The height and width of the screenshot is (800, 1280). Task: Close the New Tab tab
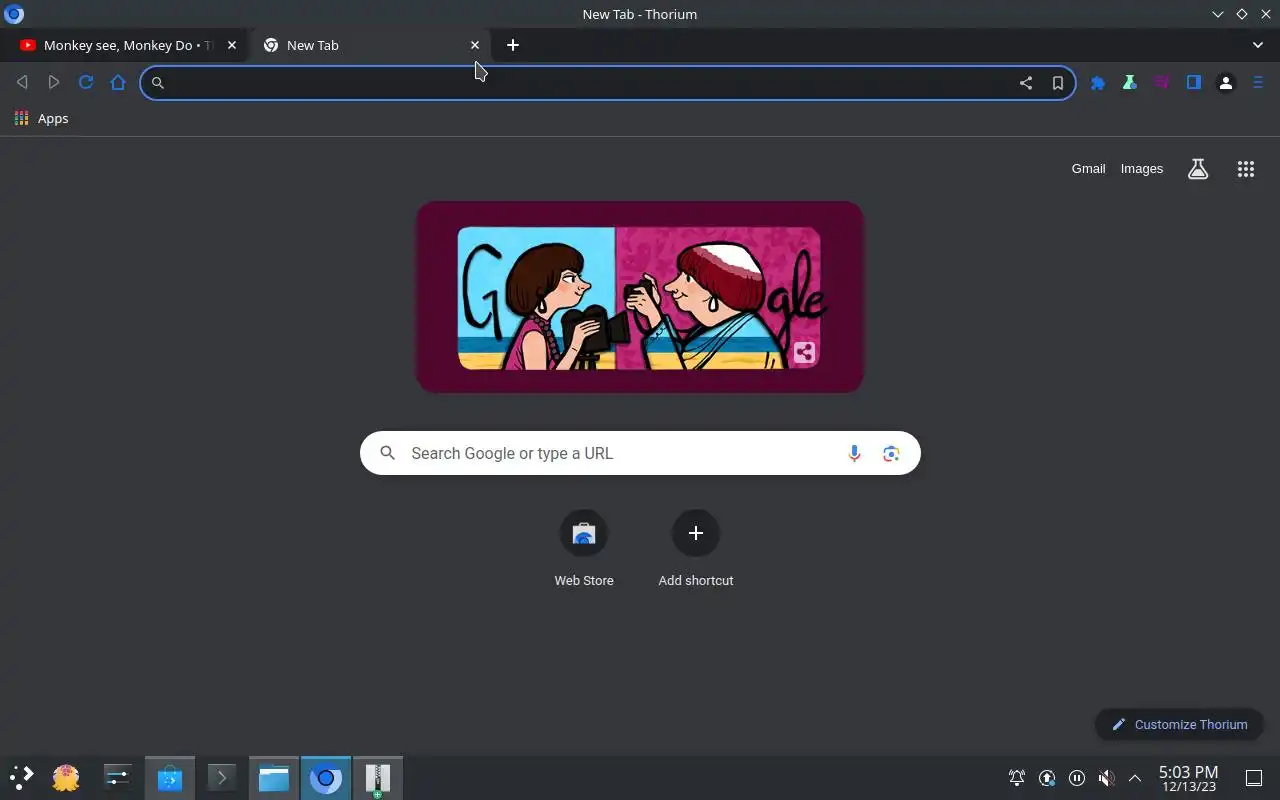point(475,45)
